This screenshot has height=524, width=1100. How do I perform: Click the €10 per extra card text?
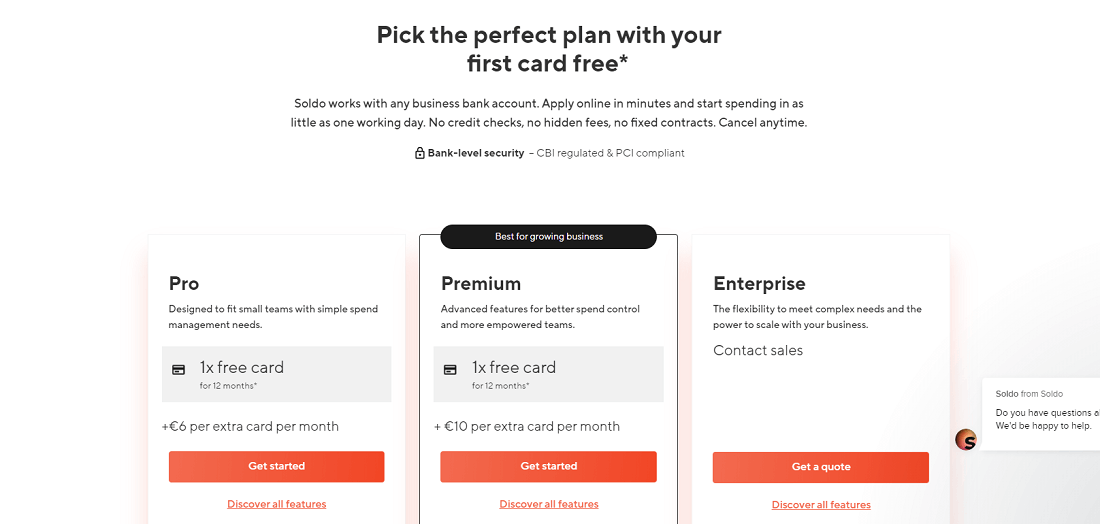coord(527,426)
